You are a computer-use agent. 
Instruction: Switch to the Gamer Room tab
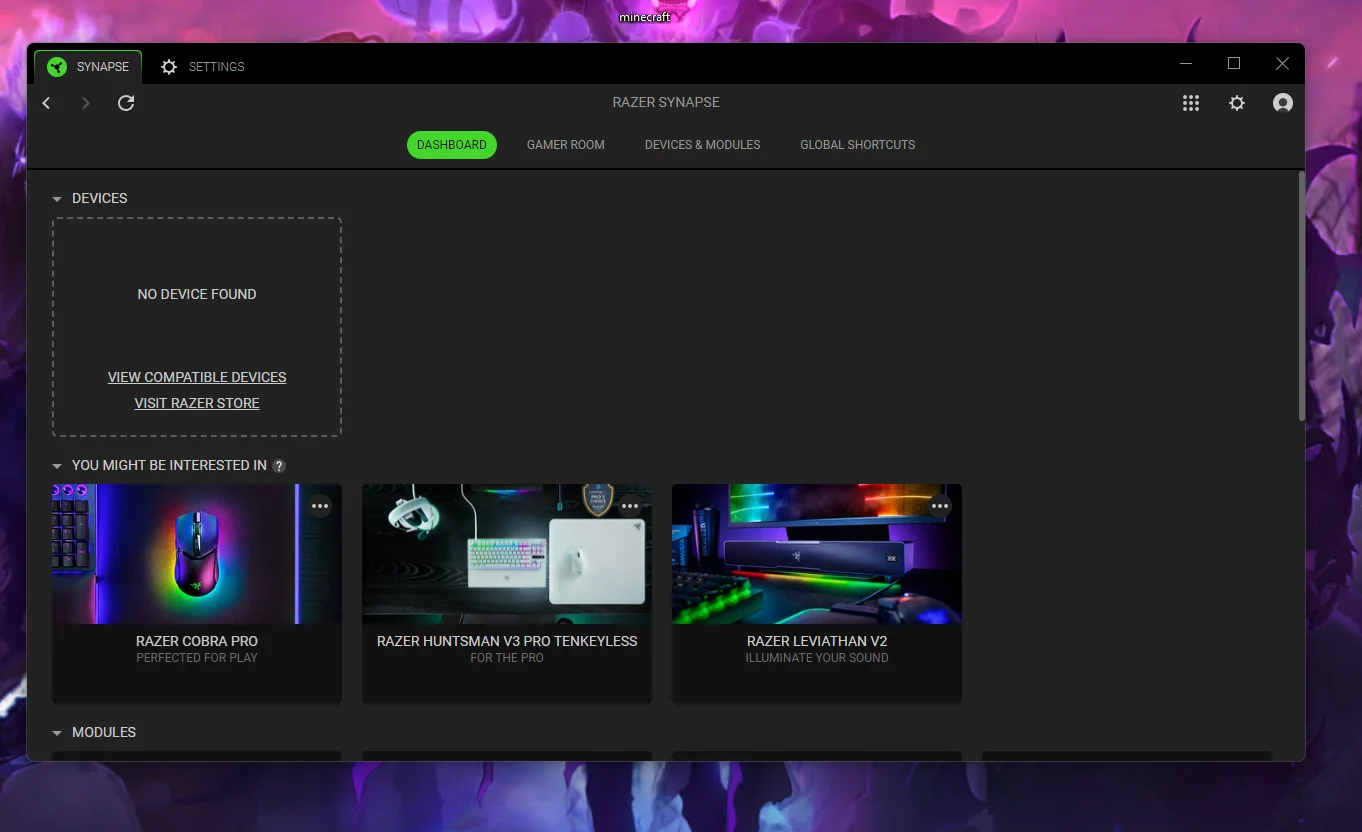566,145
